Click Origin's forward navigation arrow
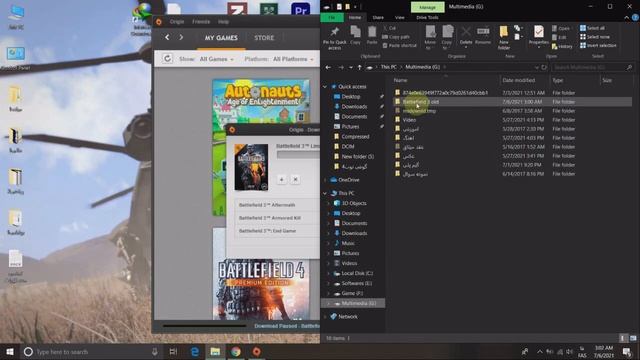Image resolution: width=640 pixels, height=360 pixels. pos(181,38)
